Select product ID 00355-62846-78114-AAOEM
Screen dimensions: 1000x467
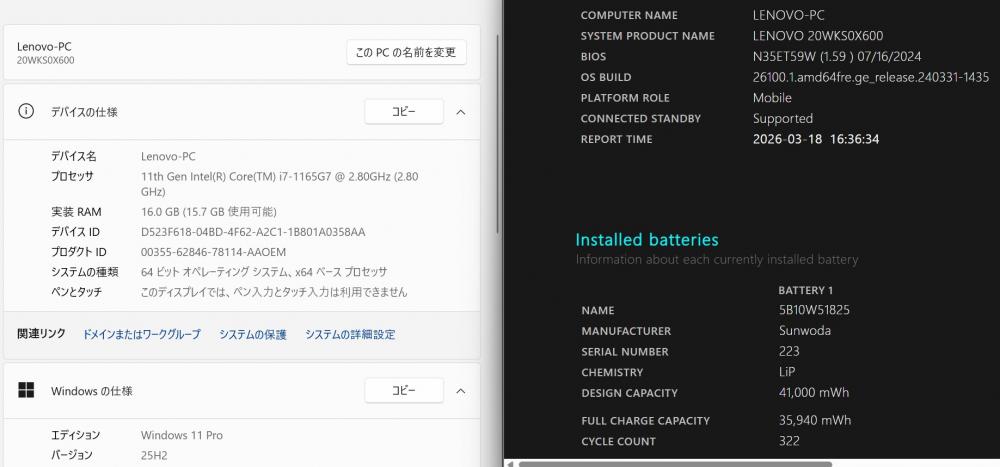point(213,252)
